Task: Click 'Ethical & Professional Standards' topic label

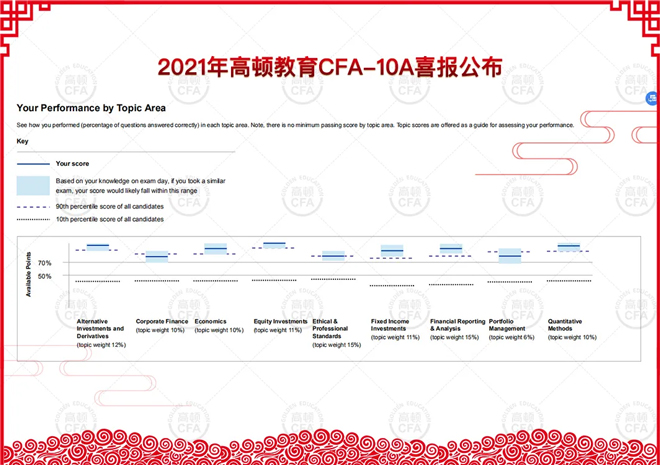Action: (x=330, y=329)
